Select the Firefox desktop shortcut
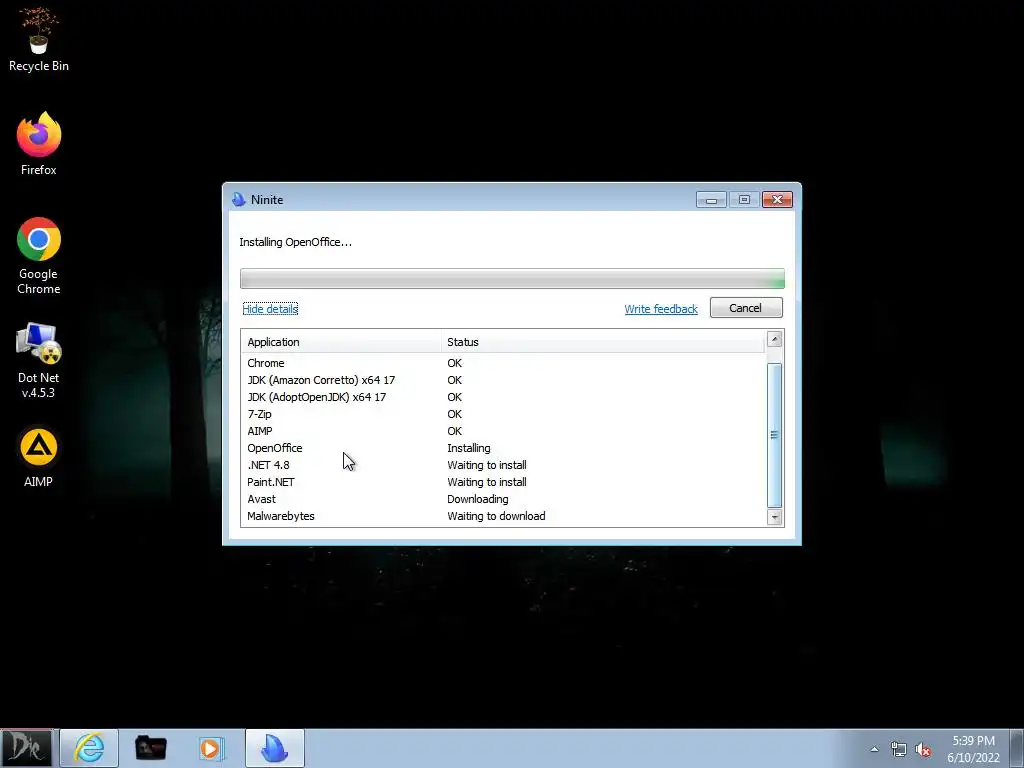Viewport: 1024px width, 768px height. [x=39, y=144]
